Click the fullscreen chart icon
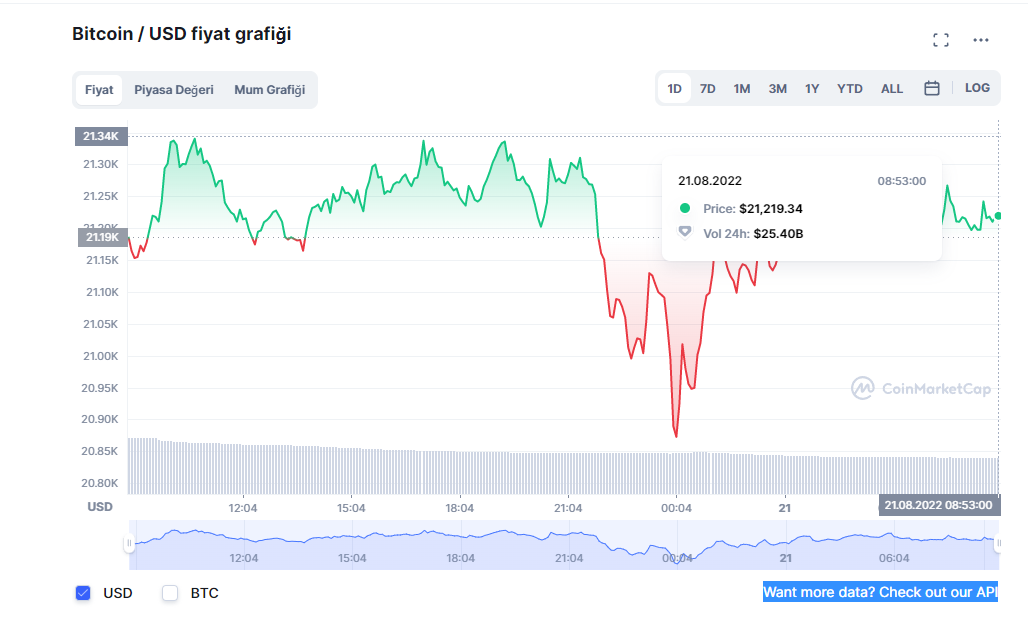 [x=940, y=40]
